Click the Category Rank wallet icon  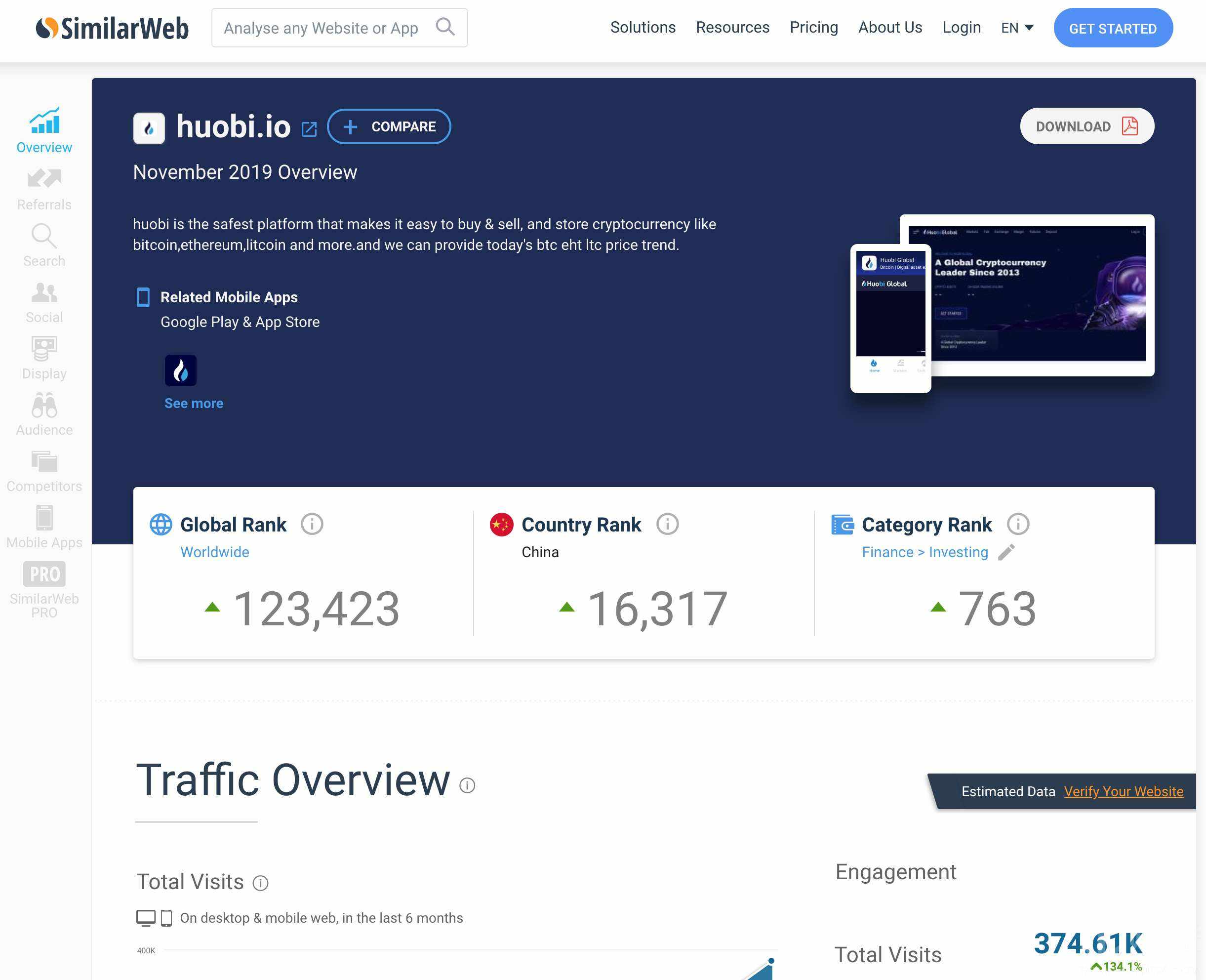pyautogui.click(x=843, y=525)
